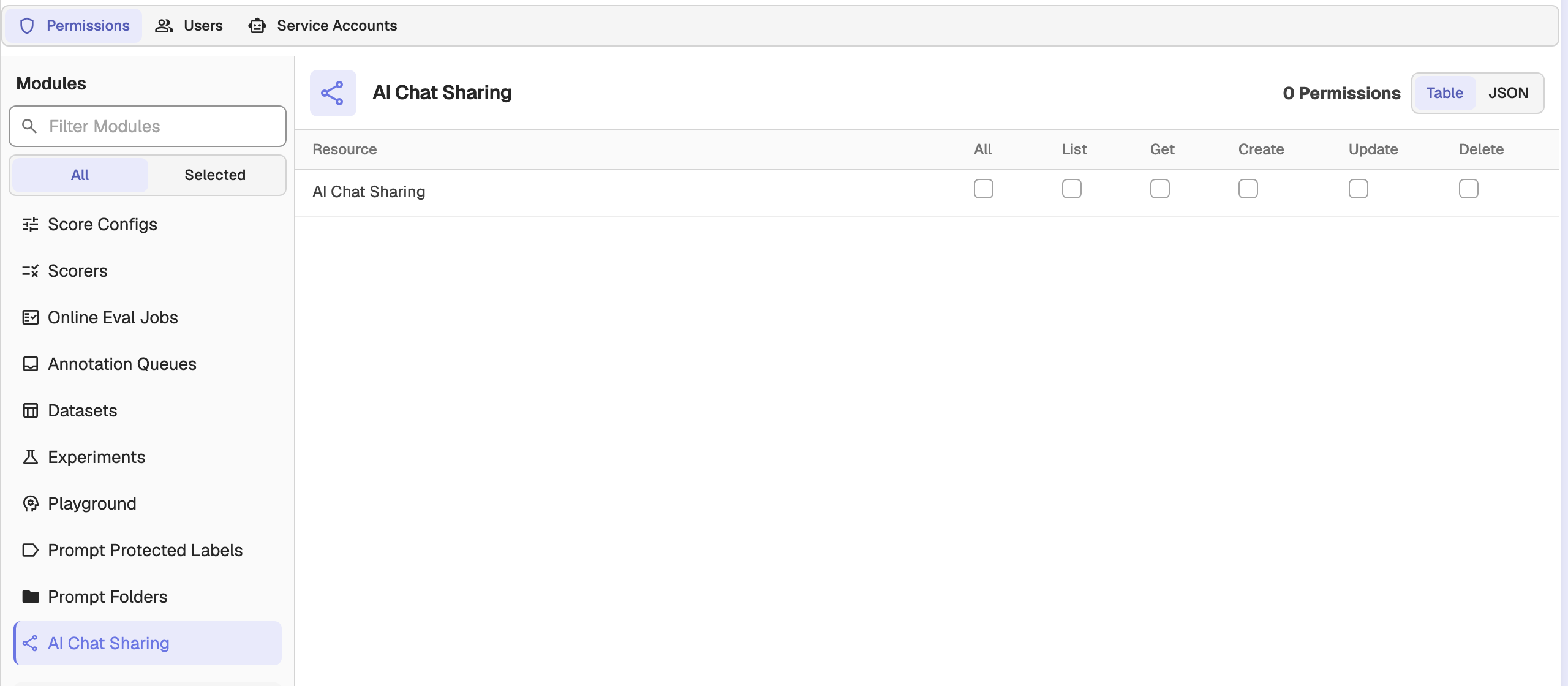Click the AI Chat Sharing resource name cell

(369, 192)
